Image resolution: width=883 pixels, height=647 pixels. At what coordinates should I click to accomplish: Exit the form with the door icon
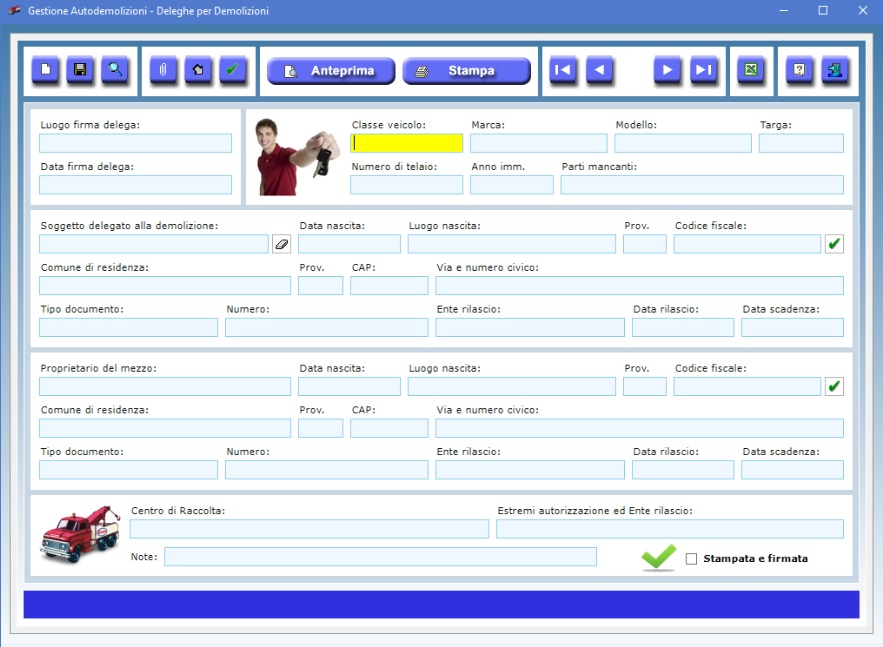point(835,70)
